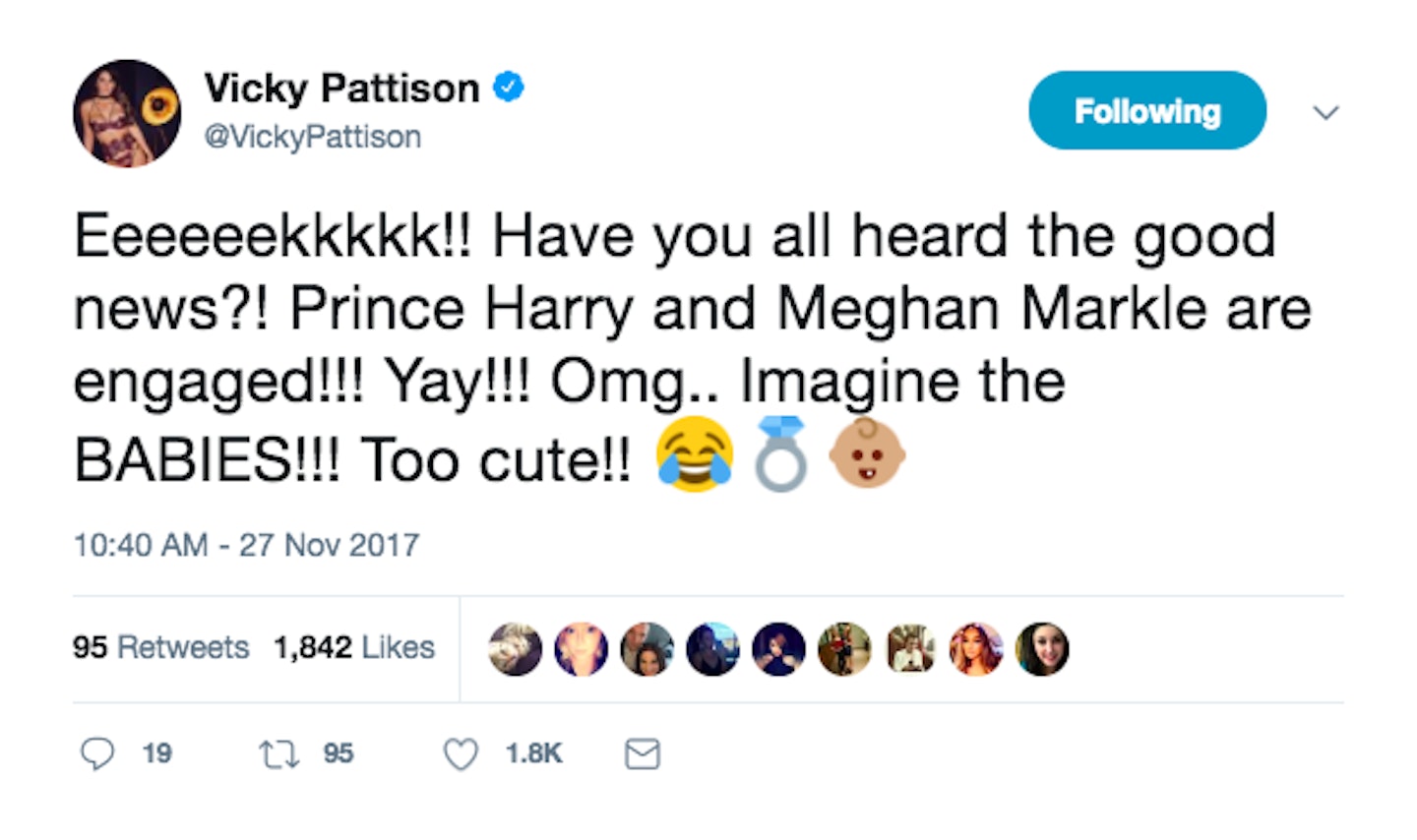The width and height of the screenshot is (1417, 840).
Task: Open the 10:40 AM - 27 Nov 2017 timestamp
Action: pyautogui.click(x=247, y=544)
